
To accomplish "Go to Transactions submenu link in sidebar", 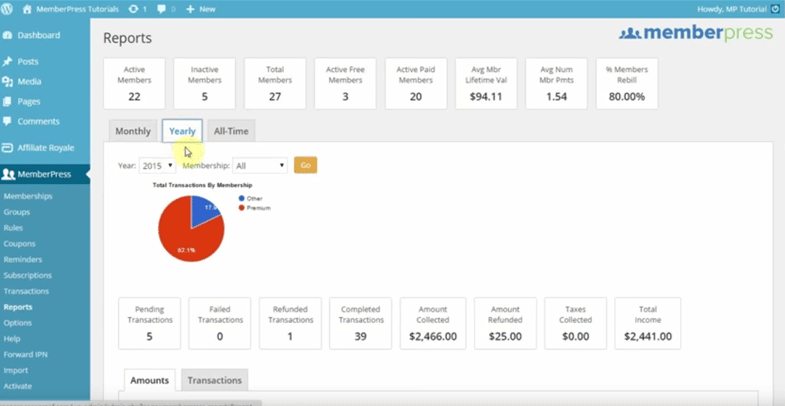I will [x=26, y=291].
